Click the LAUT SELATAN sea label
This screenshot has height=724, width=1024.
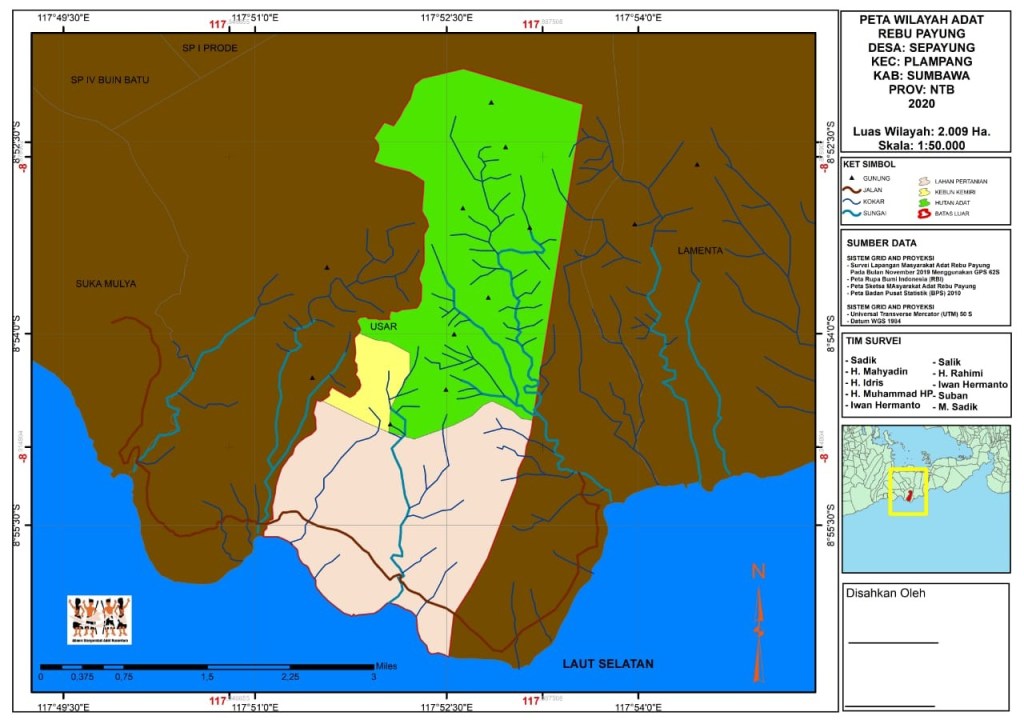(x=607, y=663)
